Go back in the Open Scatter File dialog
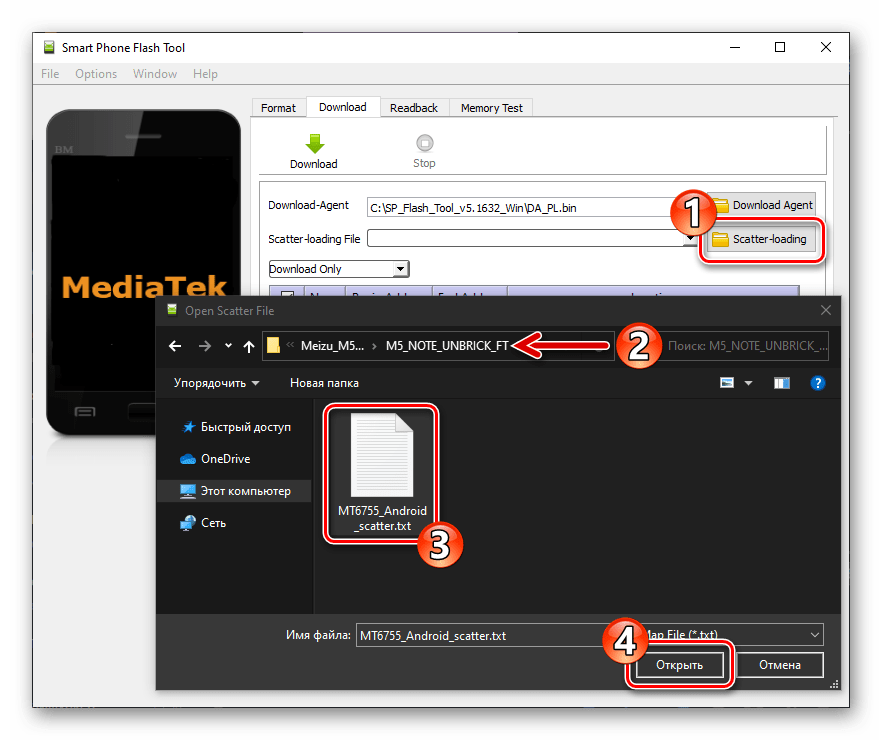This screenshot has height=740, width=882. tap(175, 346)
